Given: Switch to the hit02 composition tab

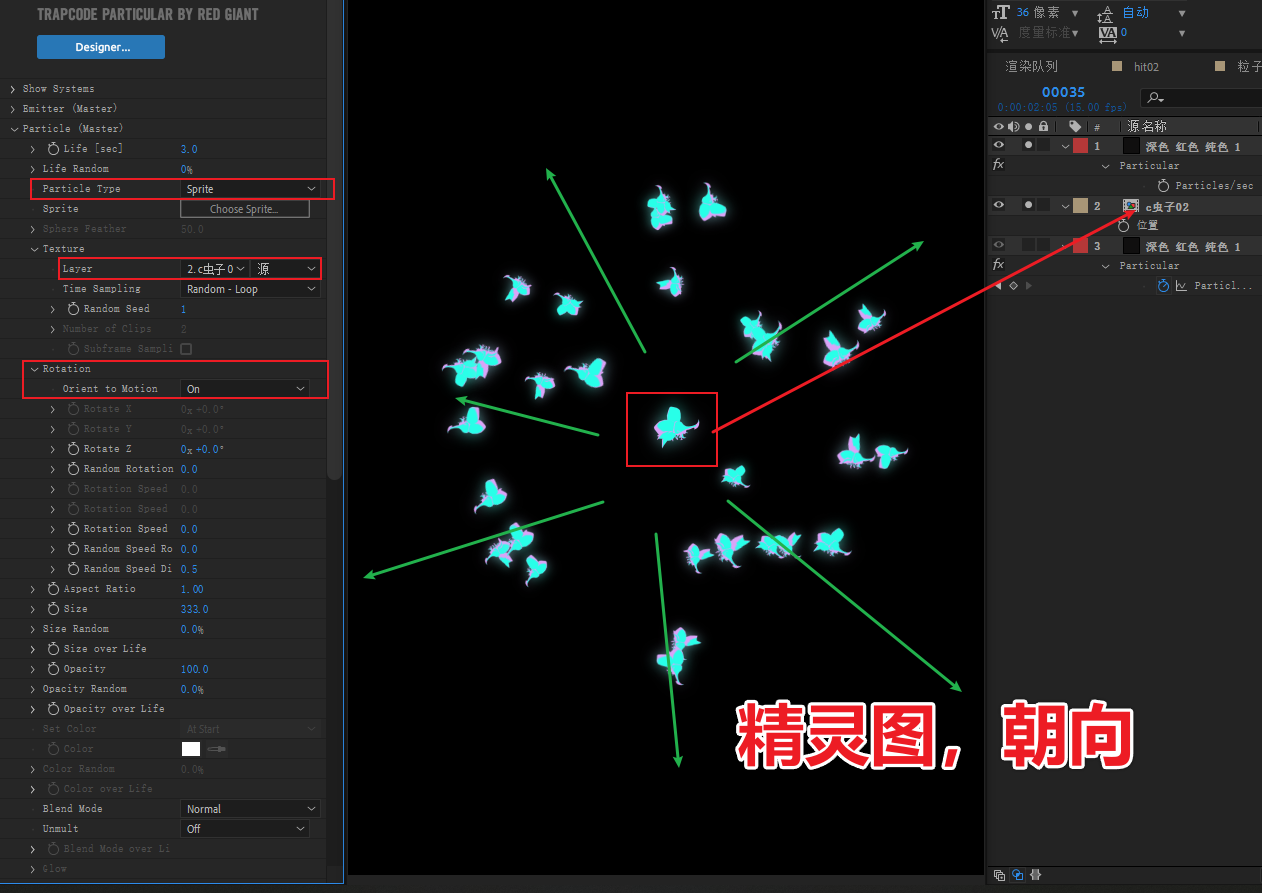Looking at the screenshot, I should (x=1145, y=66).
